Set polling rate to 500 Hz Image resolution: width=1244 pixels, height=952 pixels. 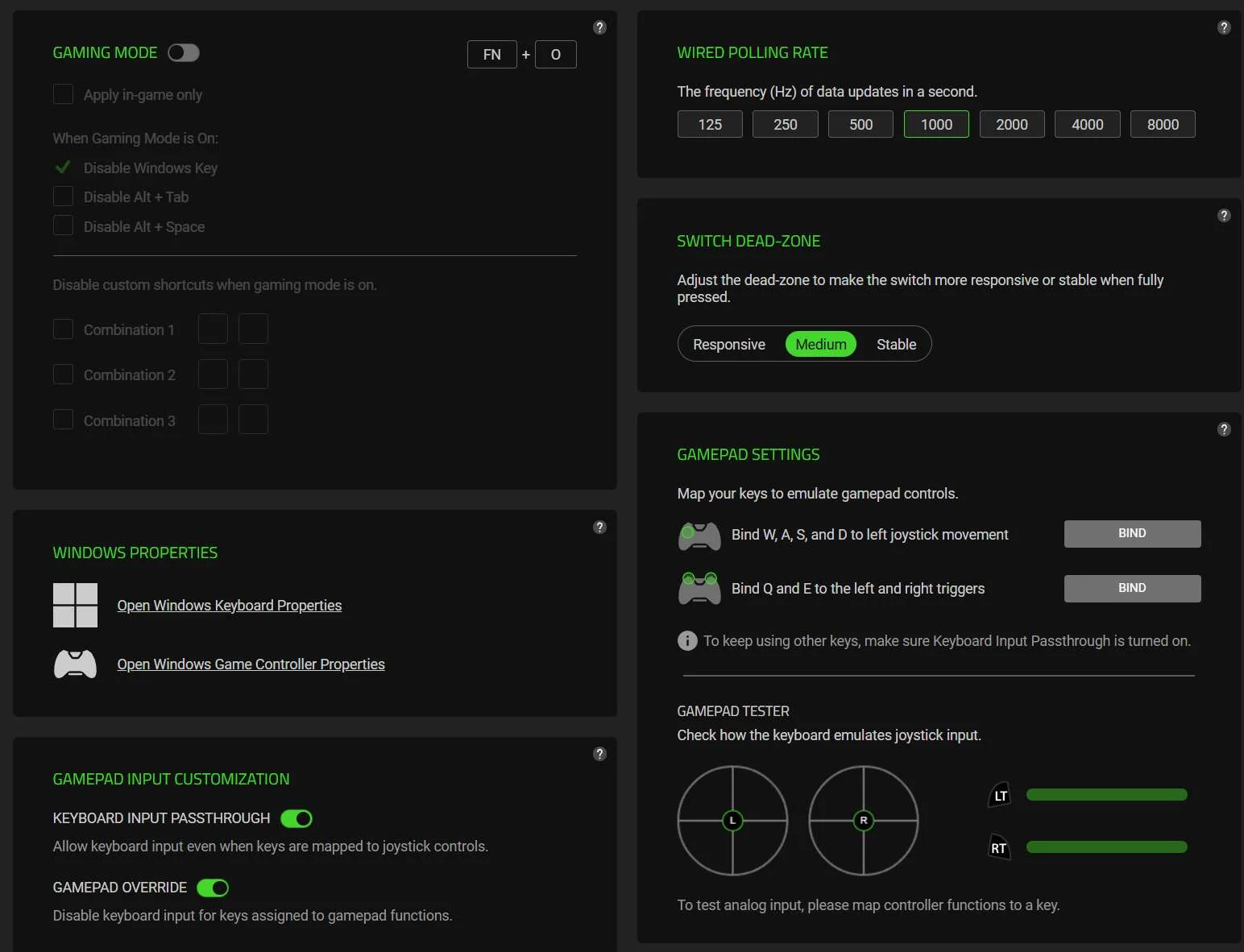(x=860, y=124)
